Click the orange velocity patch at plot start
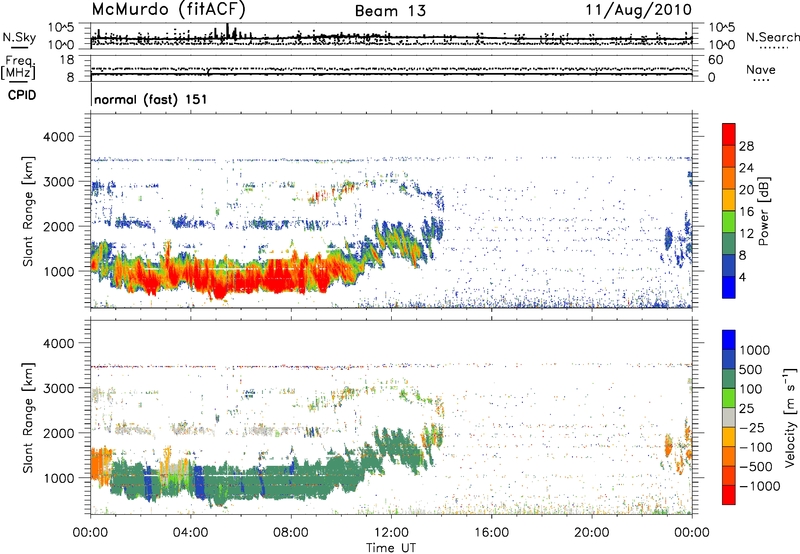 (x=100, y=467)
